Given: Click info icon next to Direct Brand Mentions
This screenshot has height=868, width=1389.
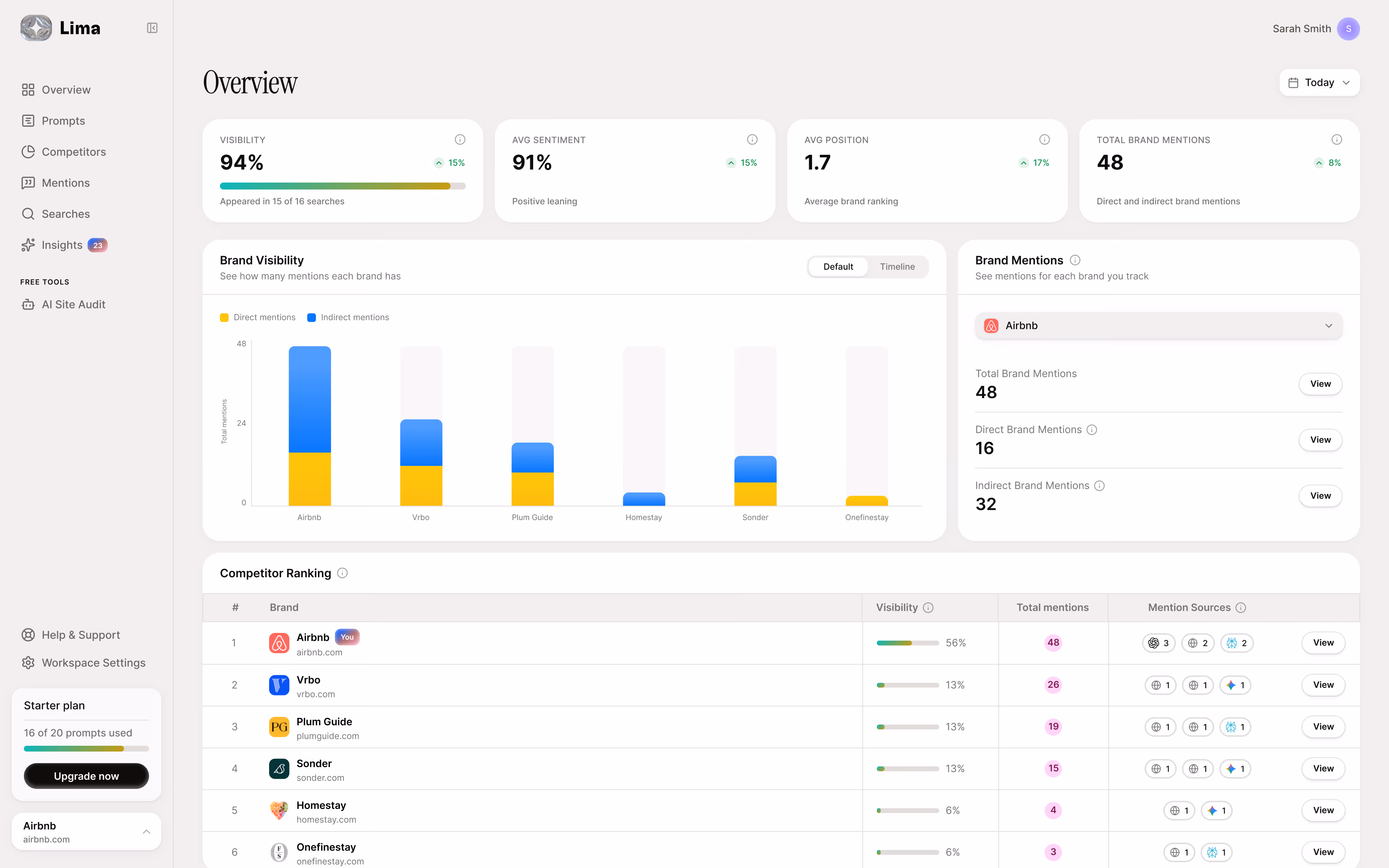Looking at the screenshot, I should click(1092, 429).
